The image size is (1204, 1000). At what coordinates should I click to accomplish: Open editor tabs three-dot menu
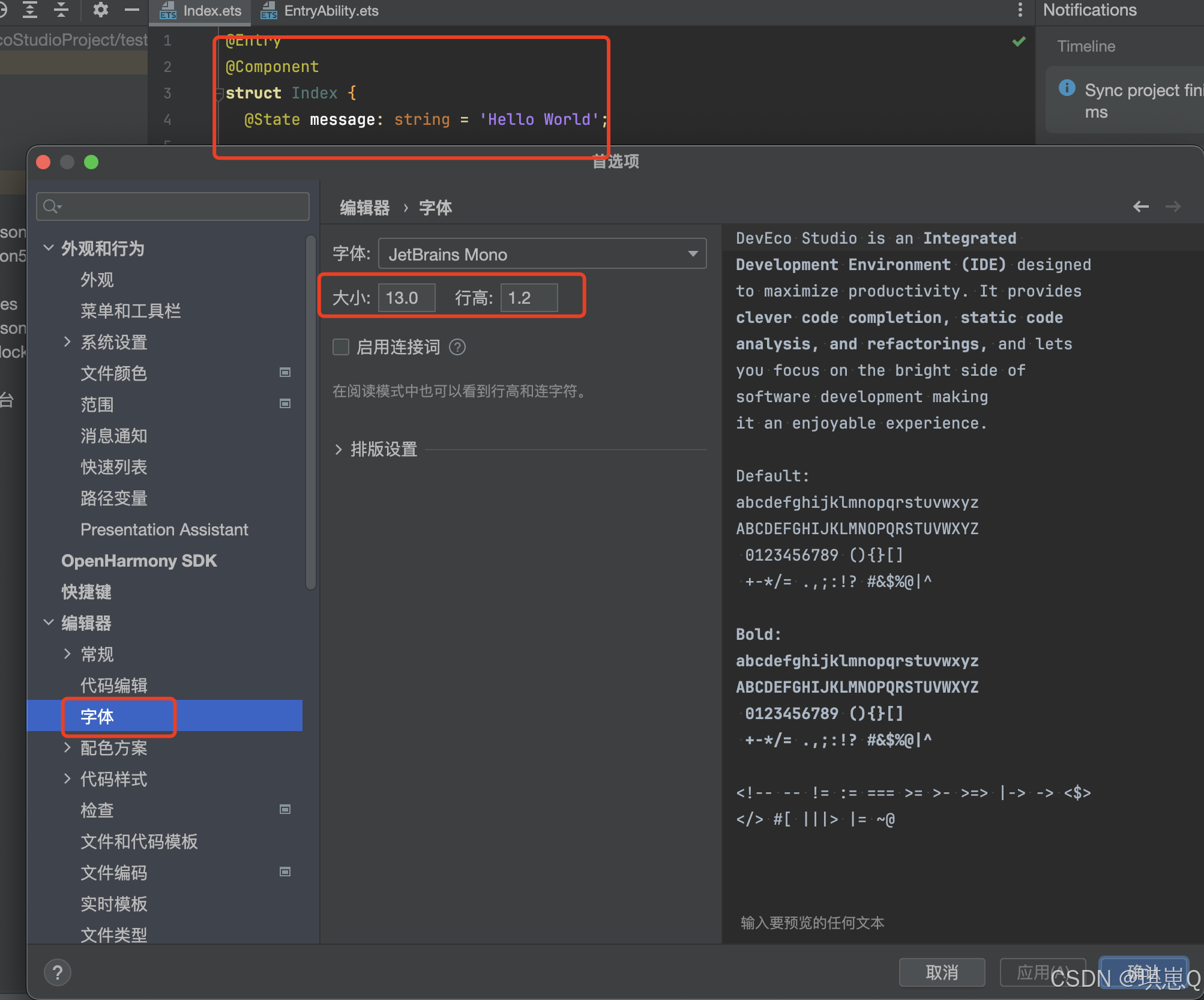1020,10
